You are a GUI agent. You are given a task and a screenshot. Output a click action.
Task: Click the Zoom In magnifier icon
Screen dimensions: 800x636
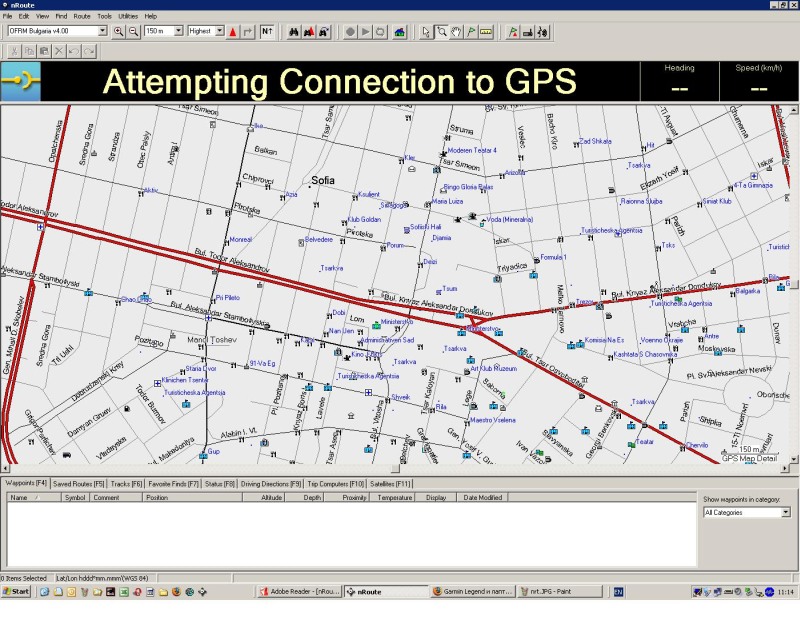(118, 32)
